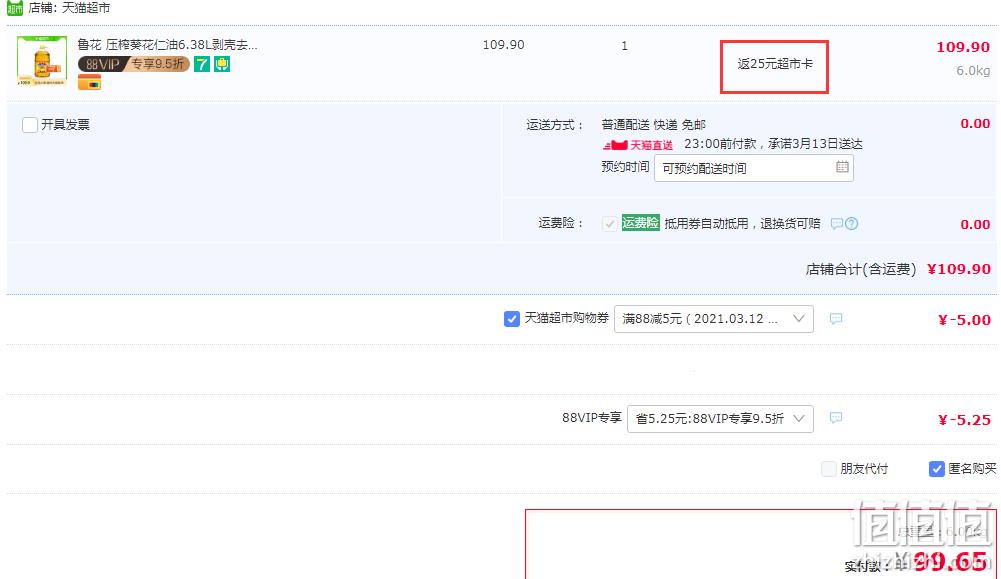Enable the 朋友代付 checkbox
The height and width of the screenshot is (579, 1001).
pos(829,469)
